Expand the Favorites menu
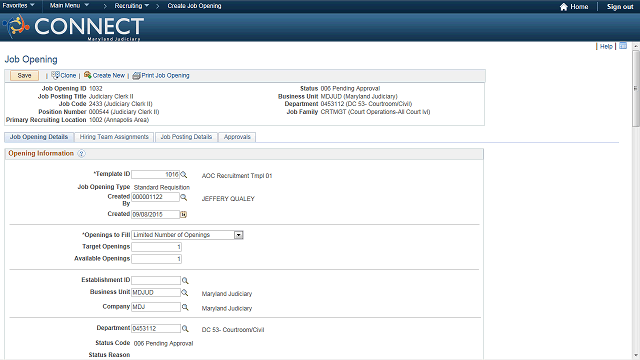Screen dimensions: 640x360 coord(18,6)
